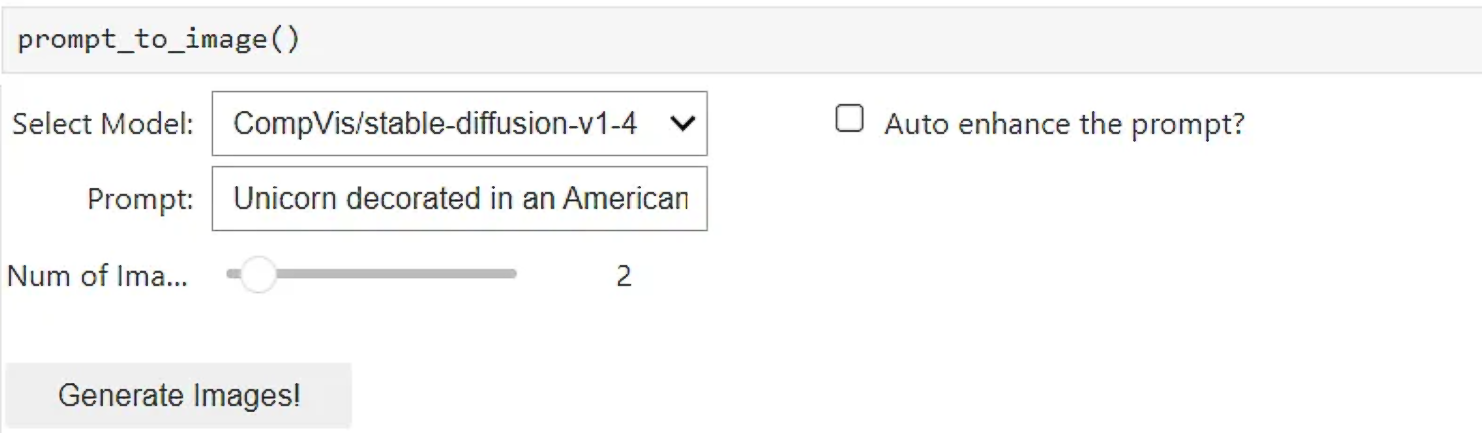Click the middle of the images slider track

tap(372, 274)
